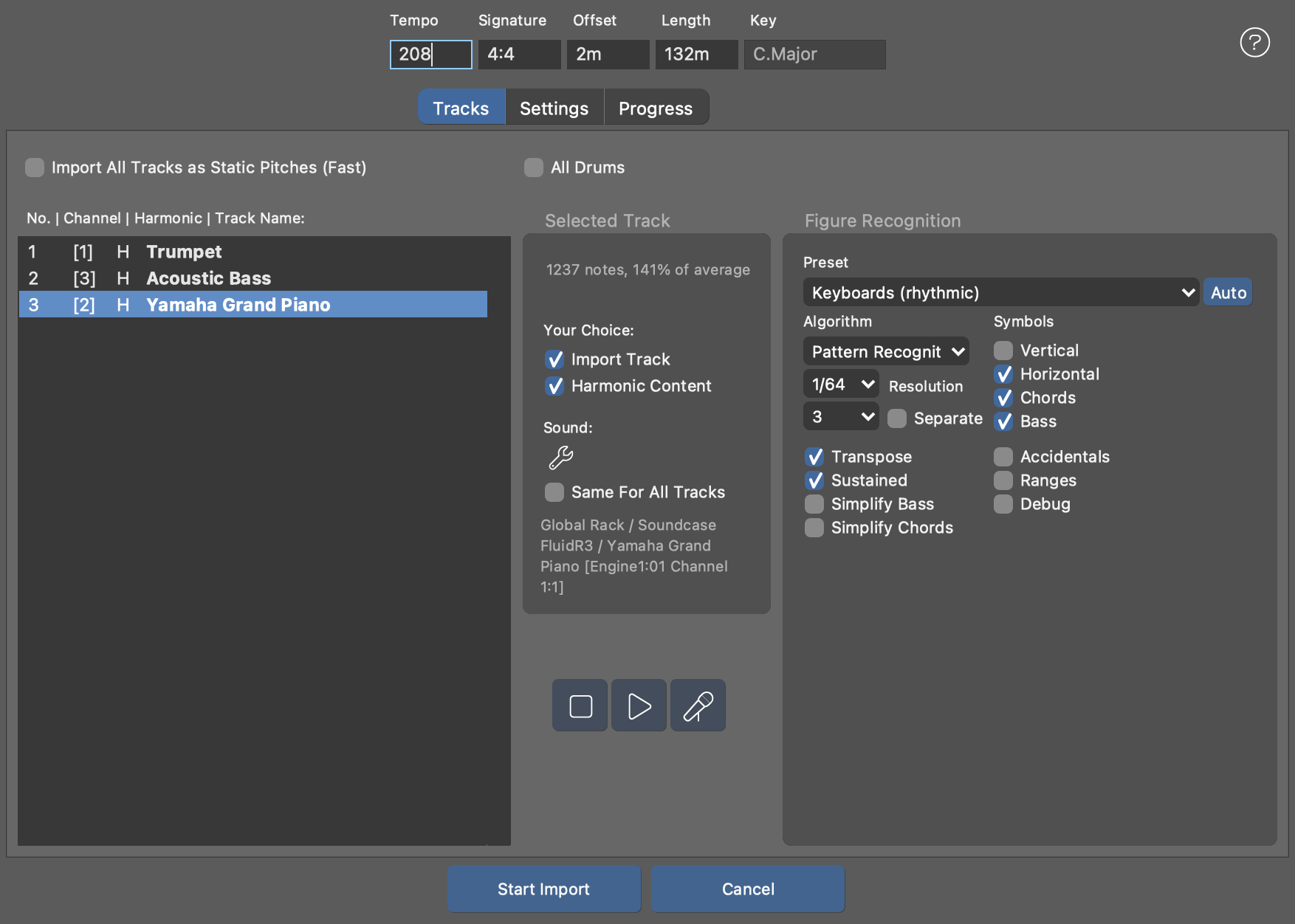1295x924 pixels.
Task: Open sound settings wrench icon
Action: pos(561,458)
